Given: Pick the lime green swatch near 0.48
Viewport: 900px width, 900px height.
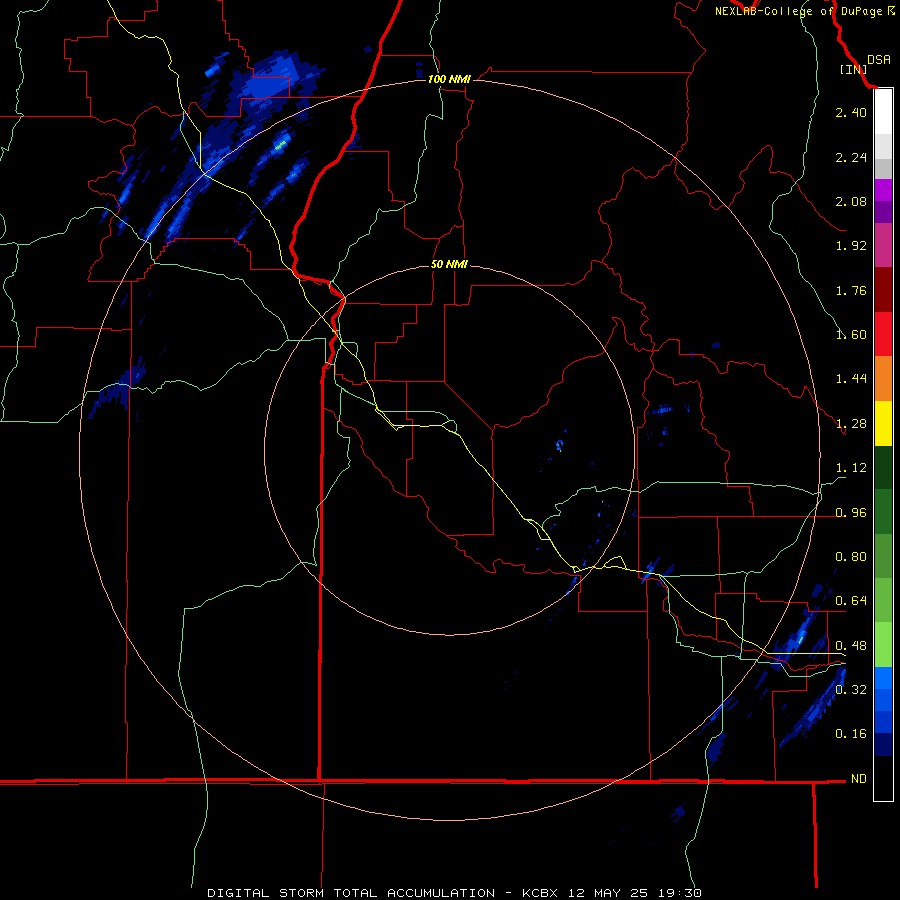Looking at the screenshot, I should pos(883,645).
